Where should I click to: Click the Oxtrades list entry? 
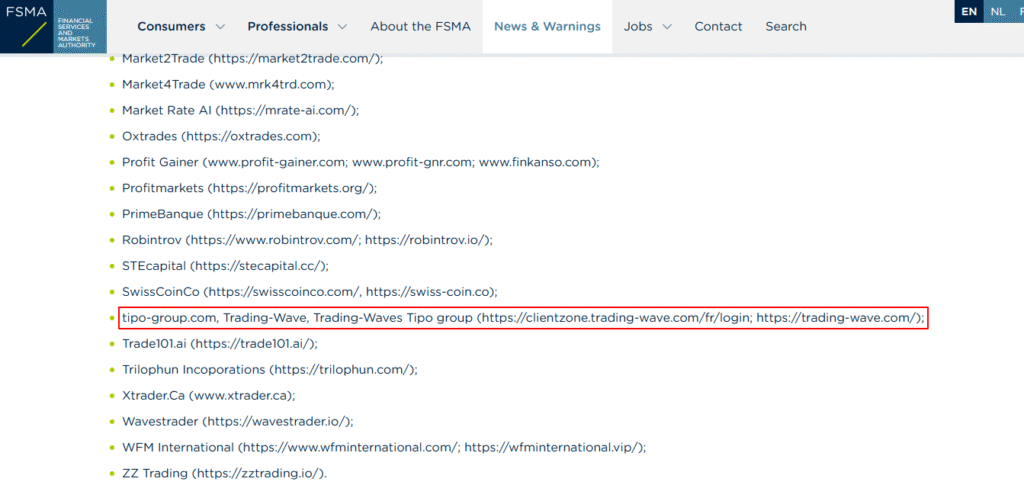tap(221, 136)
